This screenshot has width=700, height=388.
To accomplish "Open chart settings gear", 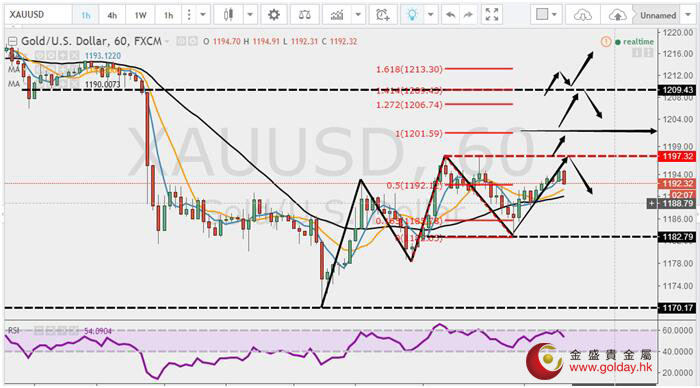I will click(274, 15).
